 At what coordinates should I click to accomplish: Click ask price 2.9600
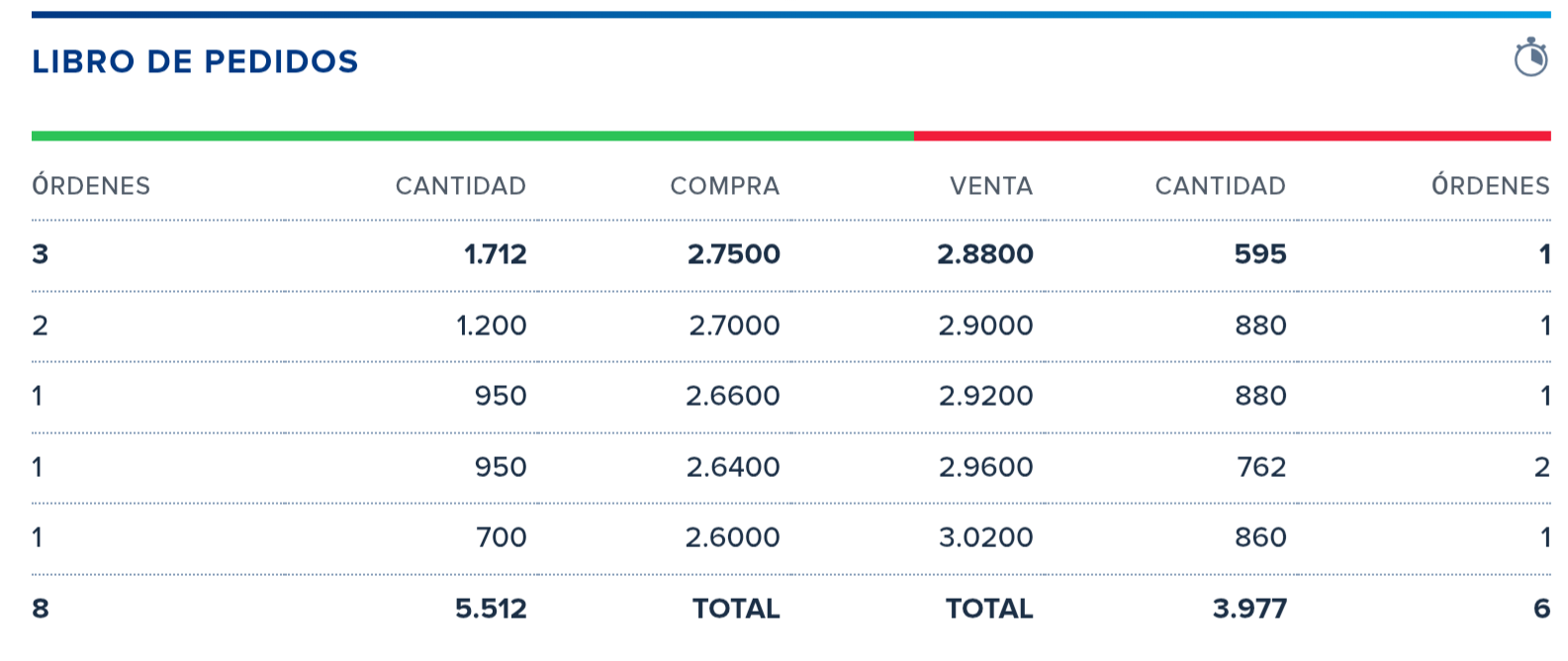pos(985,467)
